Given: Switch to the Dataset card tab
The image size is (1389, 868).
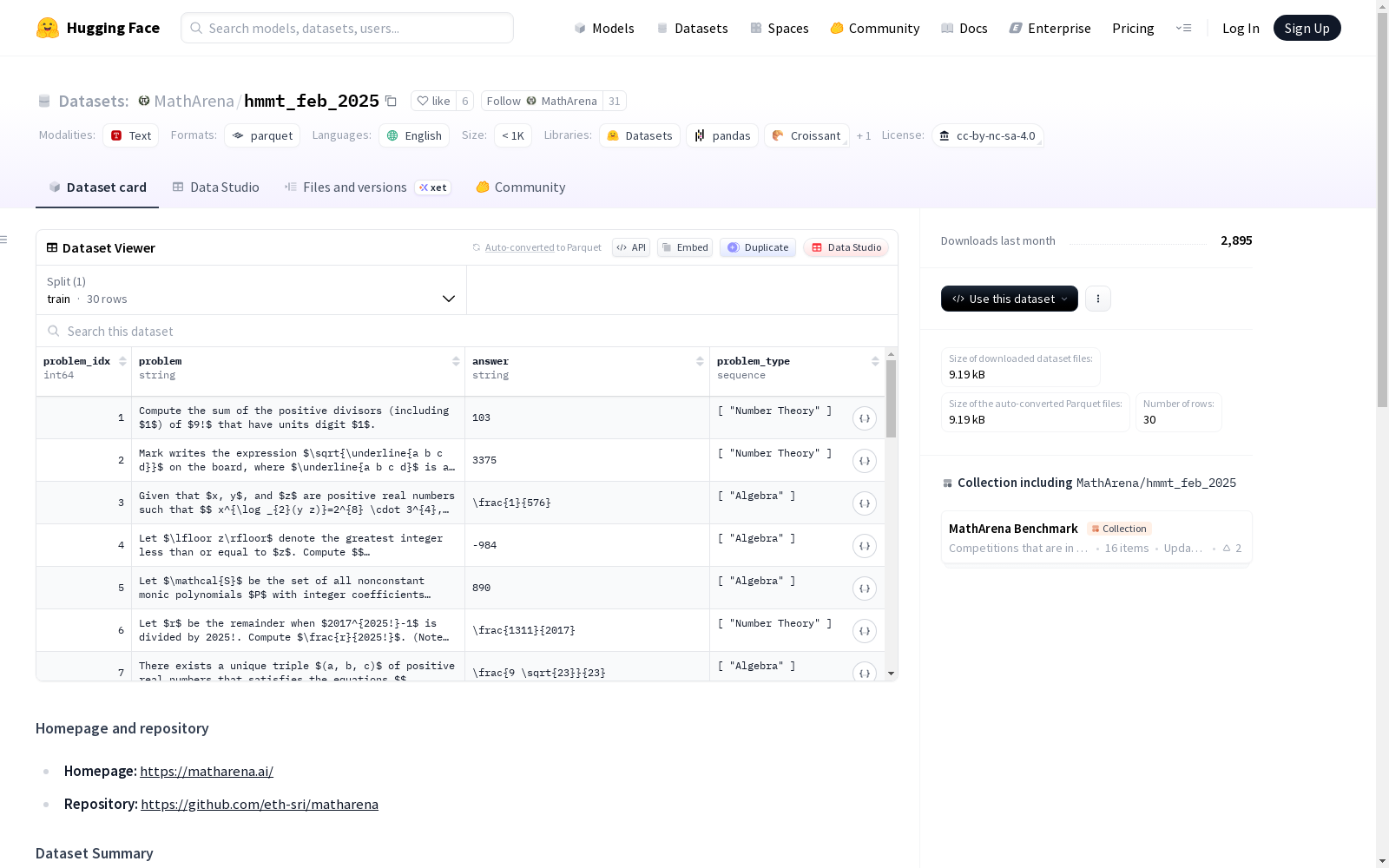Looking at the screenshot, I should point(97,187).
